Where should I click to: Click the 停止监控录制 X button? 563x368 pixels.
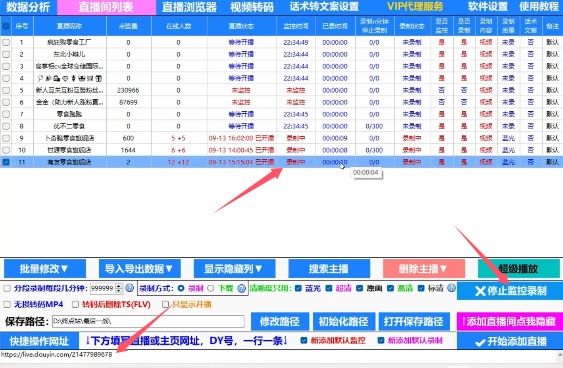pos(510,291)
